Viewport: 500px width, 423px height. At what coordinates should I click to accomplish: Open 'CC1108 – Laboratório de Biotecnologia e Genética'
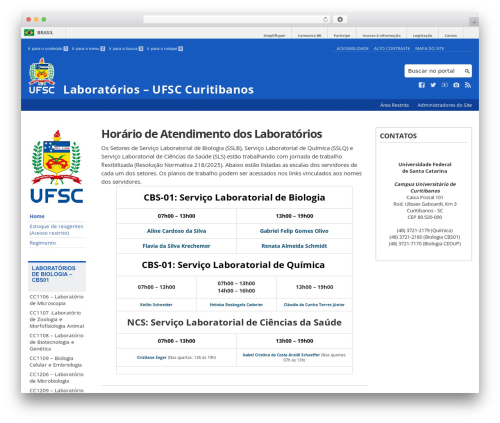(56, 342)
